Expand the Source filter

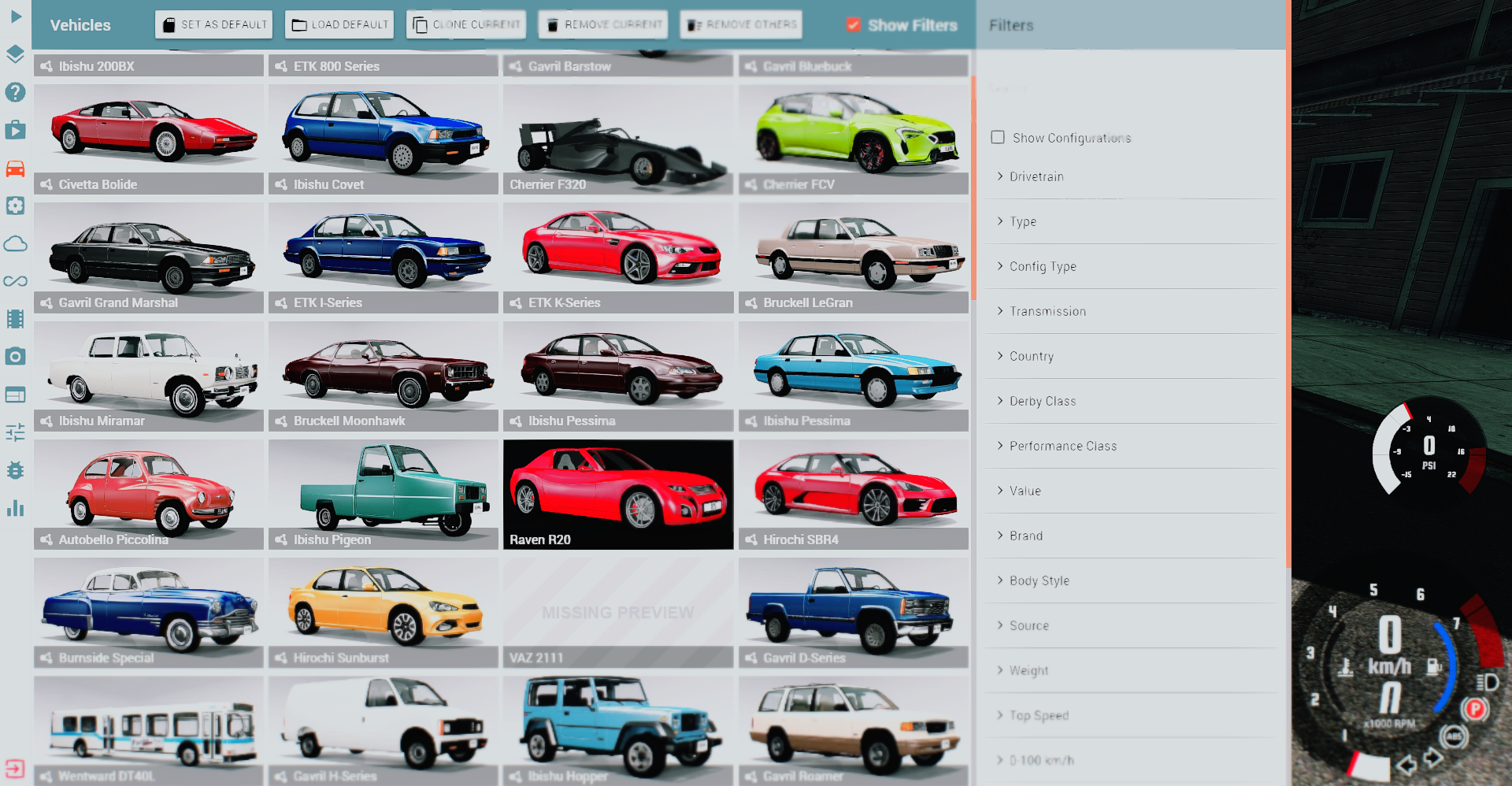1131,625
